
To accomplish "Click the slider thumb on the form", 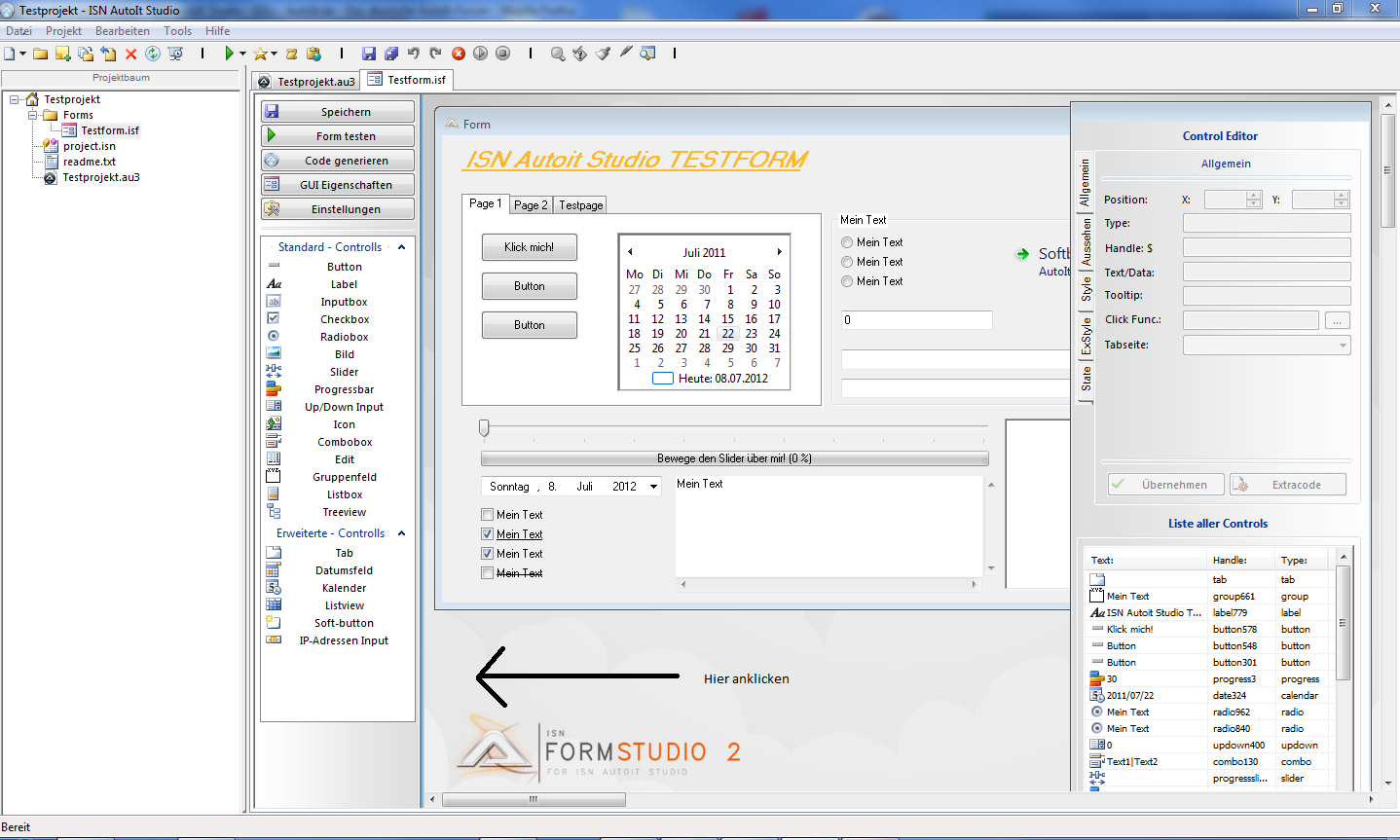I will [x=484, y=427].
